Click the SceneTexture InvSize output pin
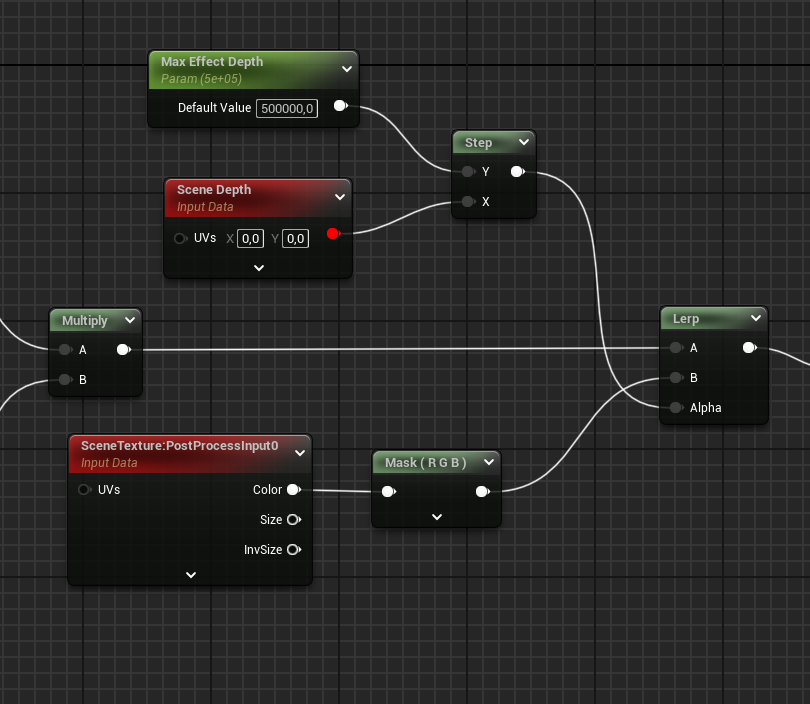 (293, 550)
